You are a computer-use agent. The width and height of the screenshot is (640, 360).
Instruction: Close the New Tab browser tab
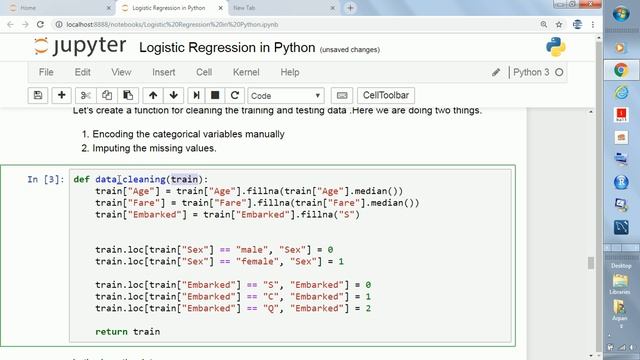[333, 8]
